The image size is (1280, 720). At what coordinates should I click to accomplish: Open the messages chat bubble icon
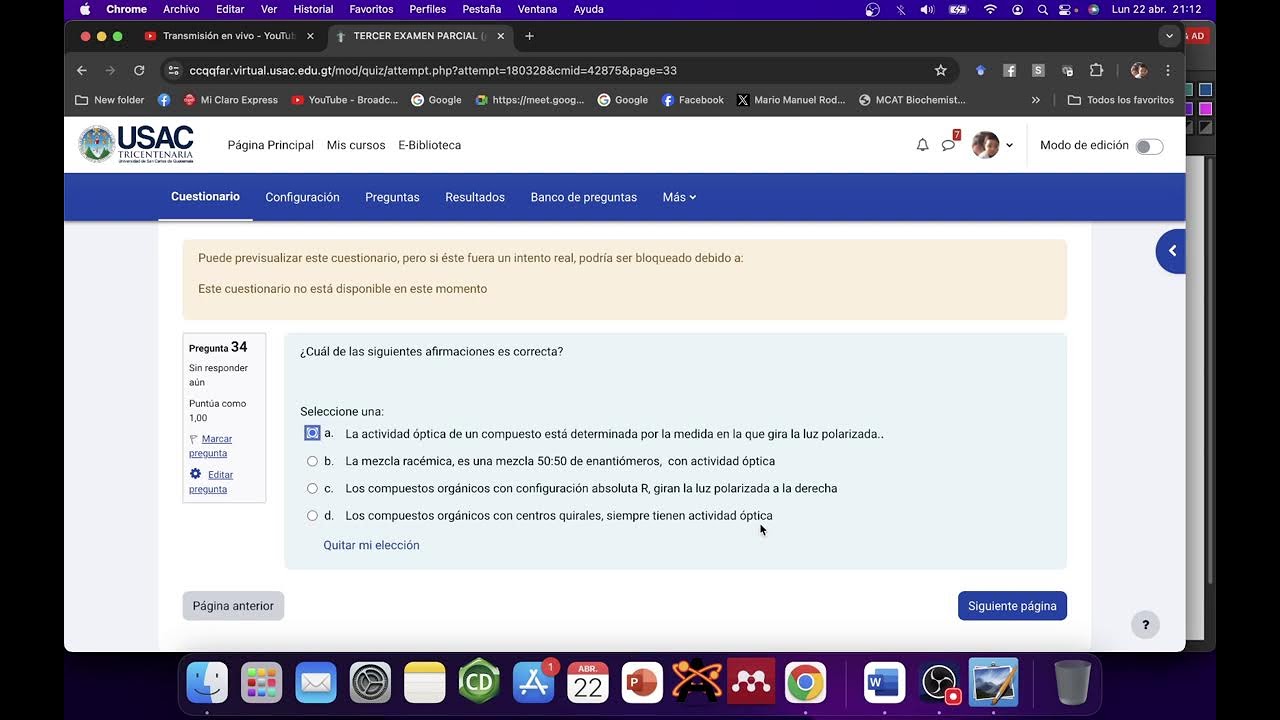pyautogui.click(x=948, y=145)
